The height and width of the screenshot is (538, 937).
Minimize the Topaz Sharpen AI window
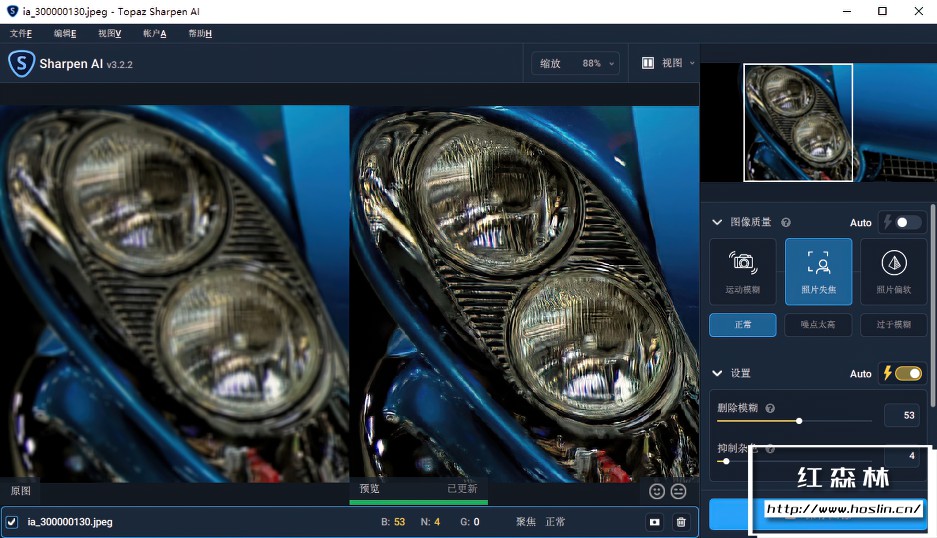click(x=847, y=11)
